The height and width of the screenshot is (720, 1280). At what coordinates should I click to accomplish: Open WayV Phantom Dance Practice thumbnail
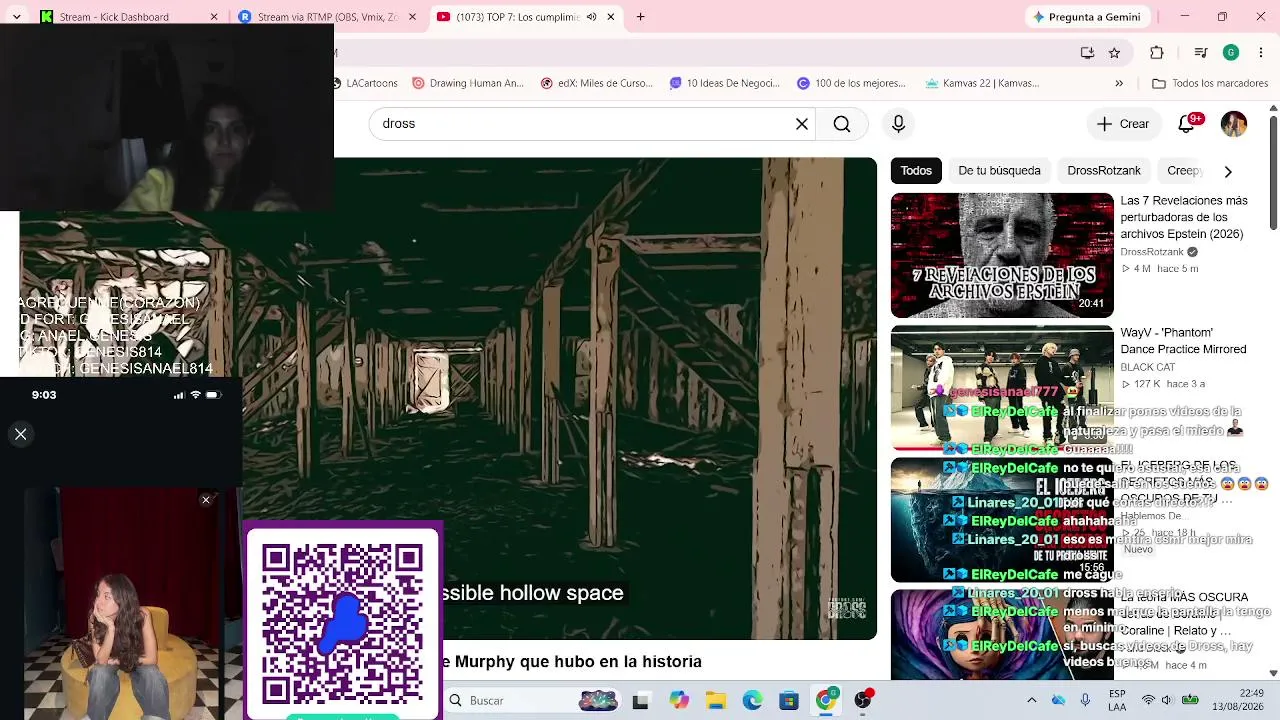pyautogui.click(x=1002, y=387)
